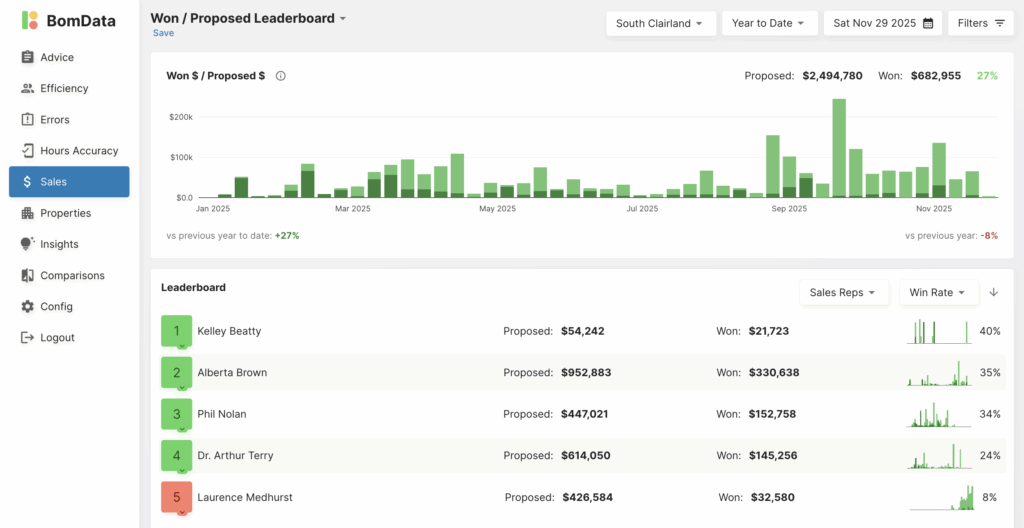
Task: Open the Properties menu item
Action: (66, 213)
